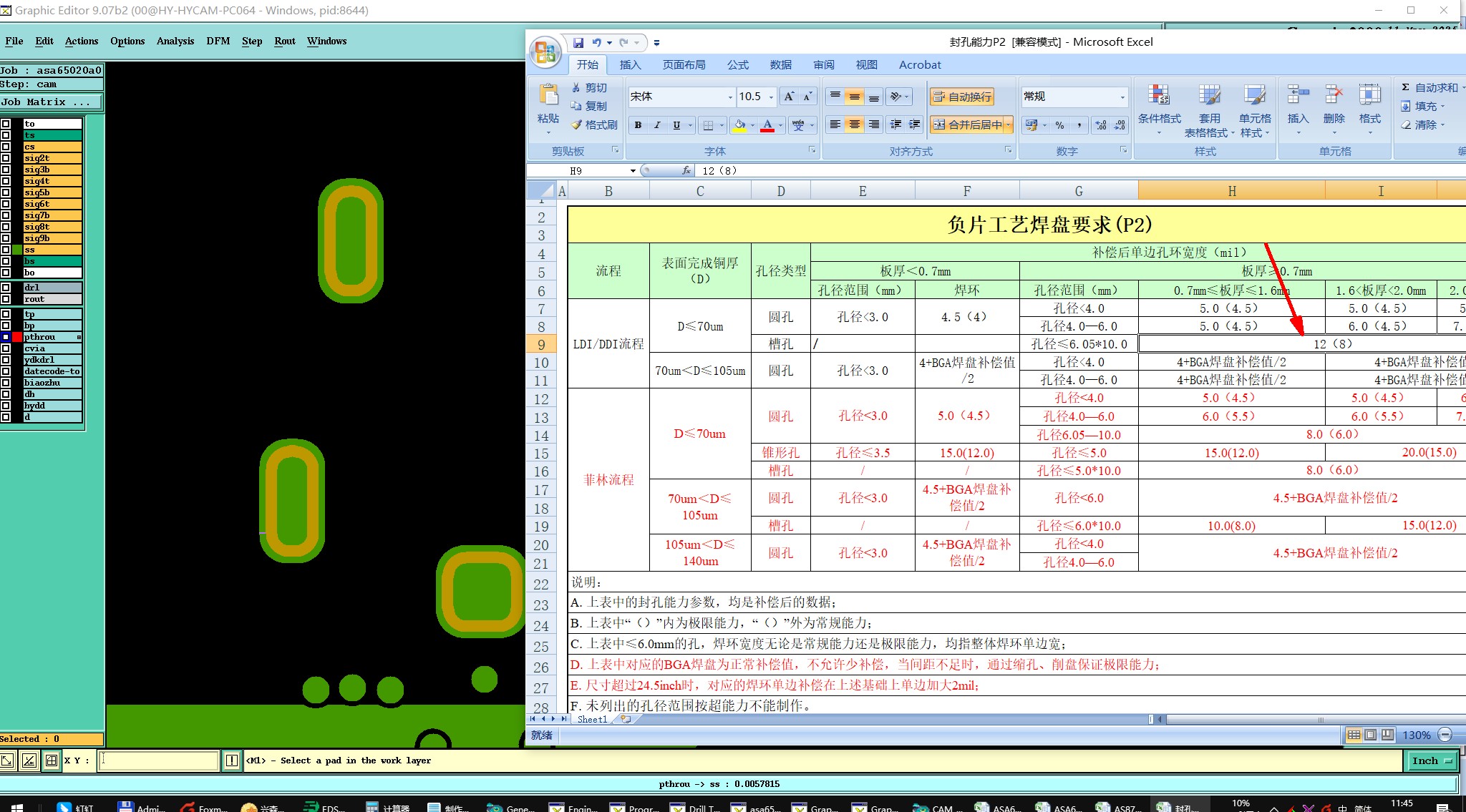This screenshot has width=1466, height=812.
Task: Click the Bold formatting icon
Action: click(638, 125)
